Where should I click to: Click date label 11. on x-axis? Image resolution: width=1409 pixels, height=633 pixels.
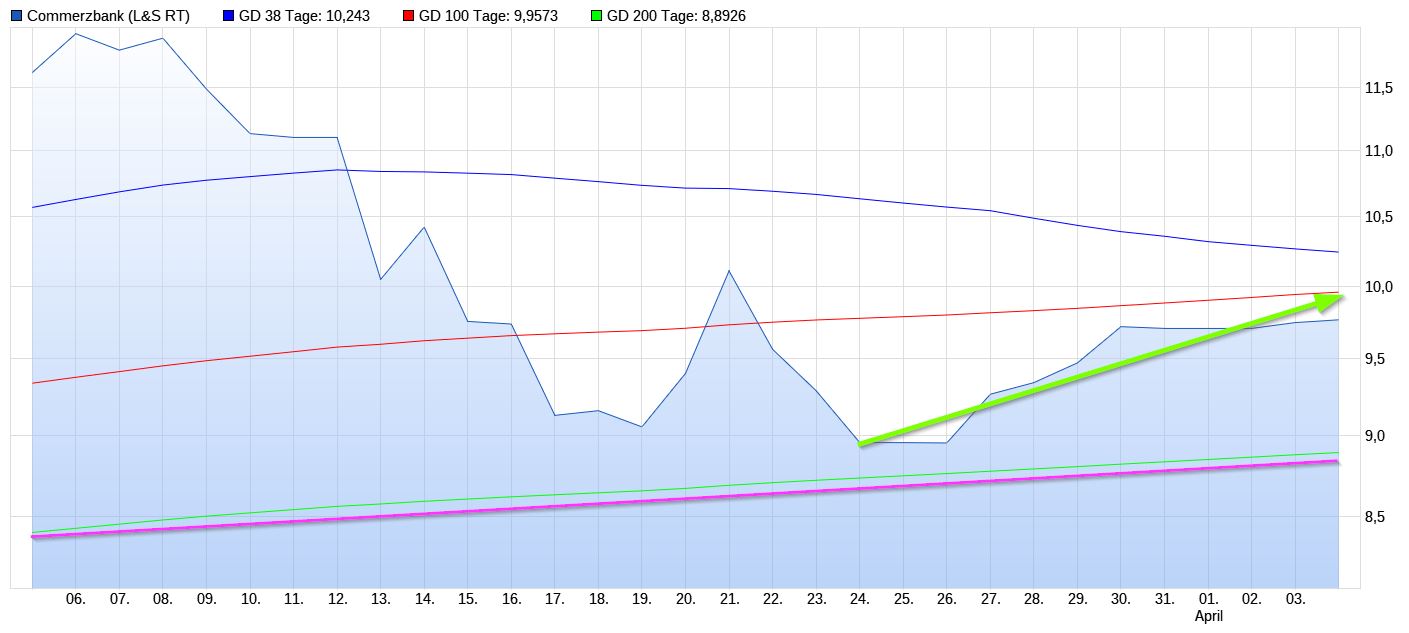click(294, 600)
